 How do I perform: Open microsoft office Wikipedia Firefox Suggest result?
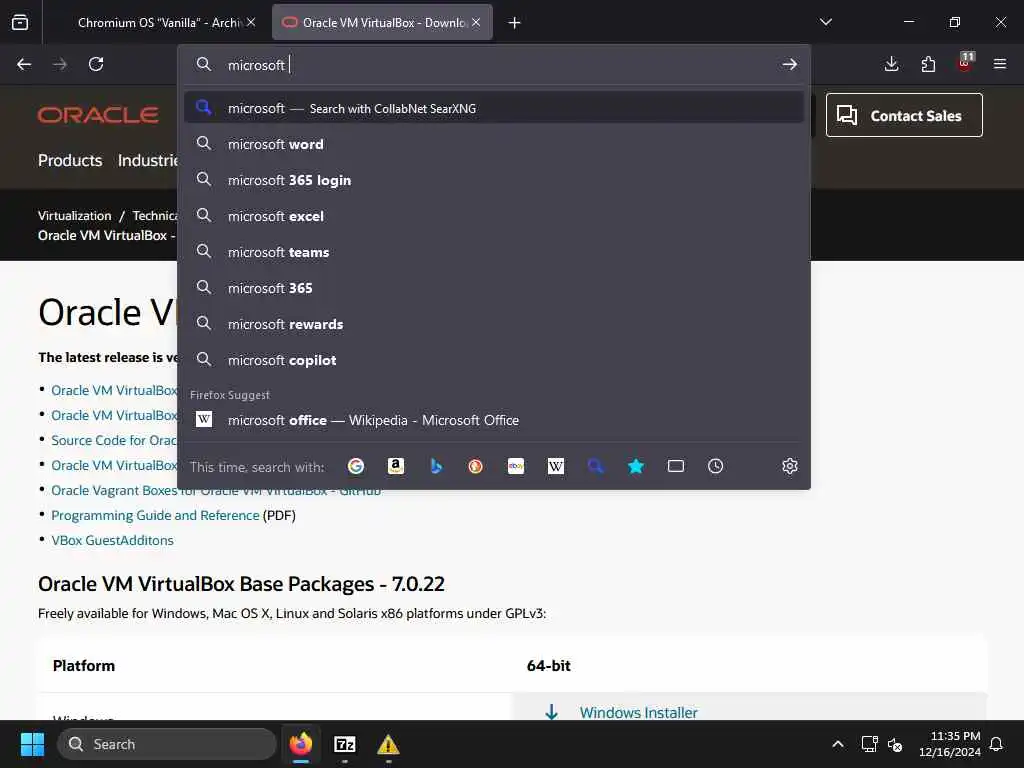tap(494, 420)
